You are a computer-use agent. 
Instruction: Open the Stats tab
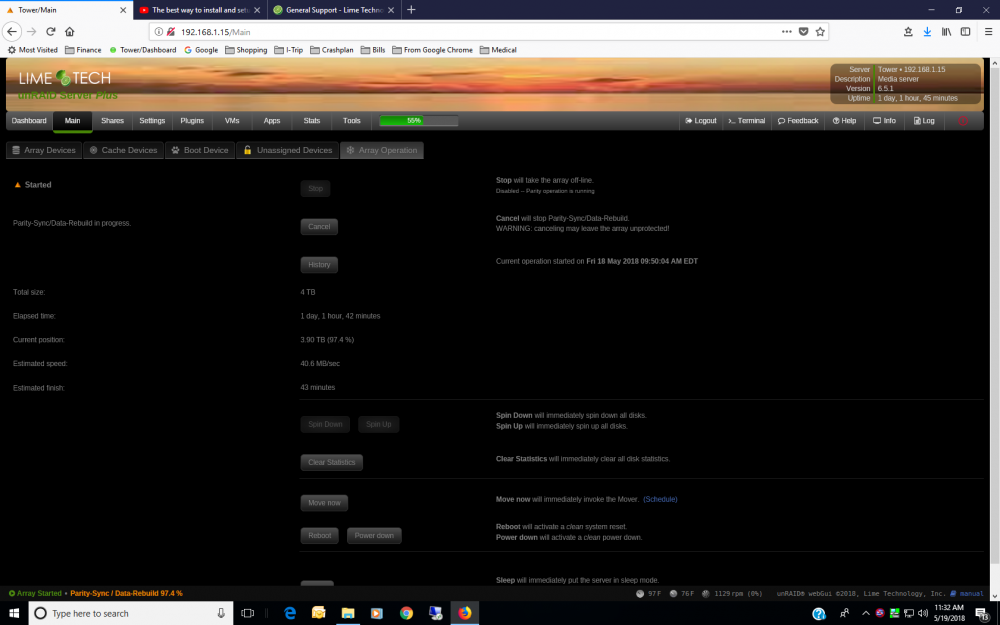coord(312,121)
